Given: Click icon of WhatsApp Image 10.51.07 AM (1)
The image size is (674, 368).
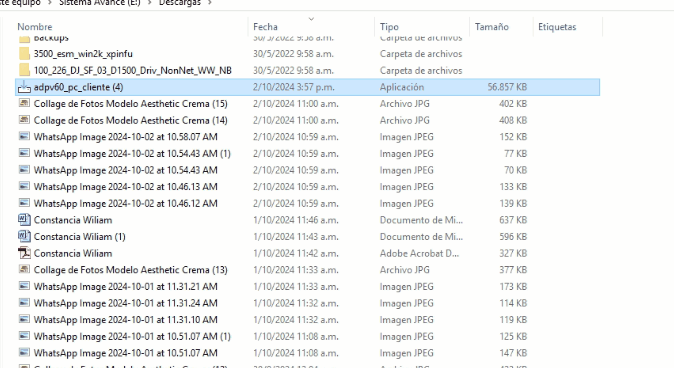Looking at the screenshot, I should [x=25, y=336].
